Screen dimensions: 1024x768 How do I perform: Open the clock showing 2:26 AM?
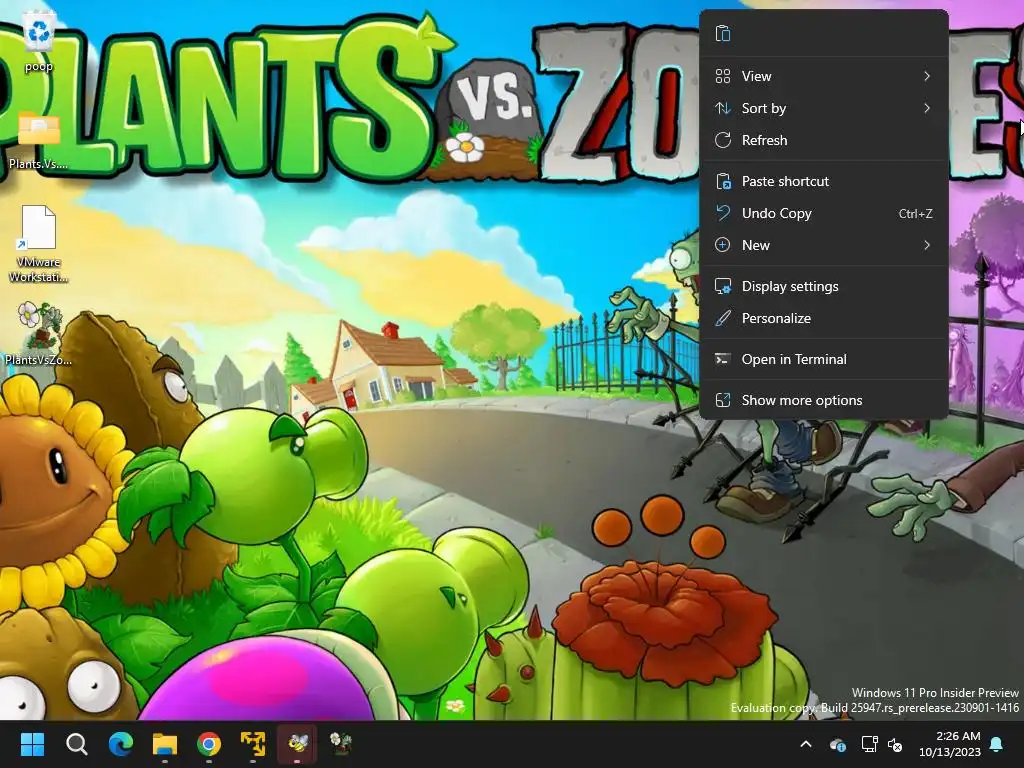[x=950, y=744]
